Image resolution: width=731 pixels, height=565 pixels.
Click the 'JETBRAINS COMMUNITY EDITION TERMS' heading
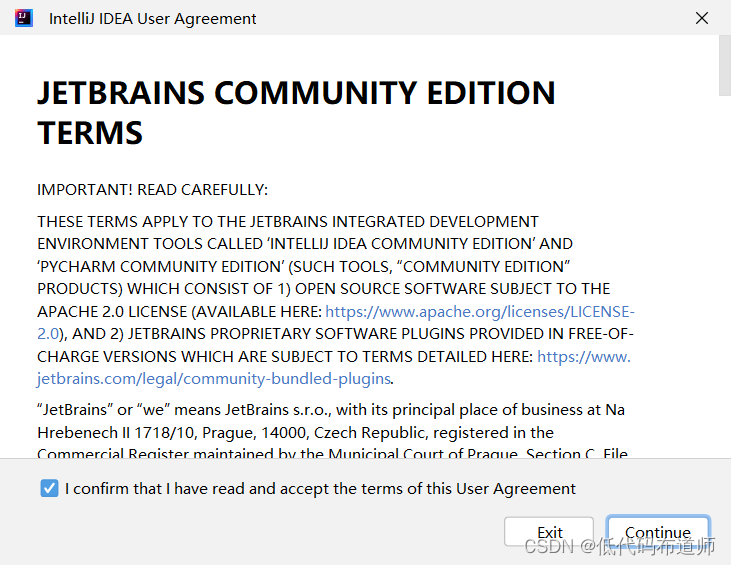pyautogui.click(x=297, y=112)
